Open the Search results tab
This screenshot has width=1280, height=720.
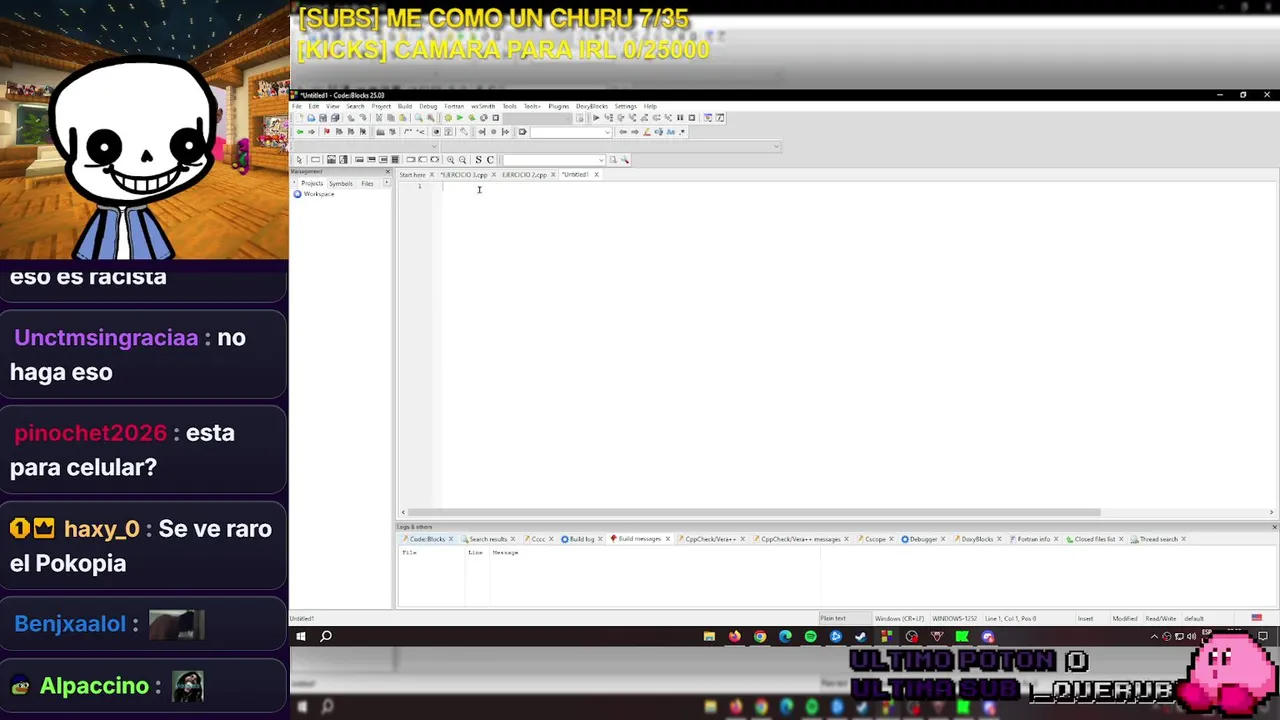click(488, 539)
